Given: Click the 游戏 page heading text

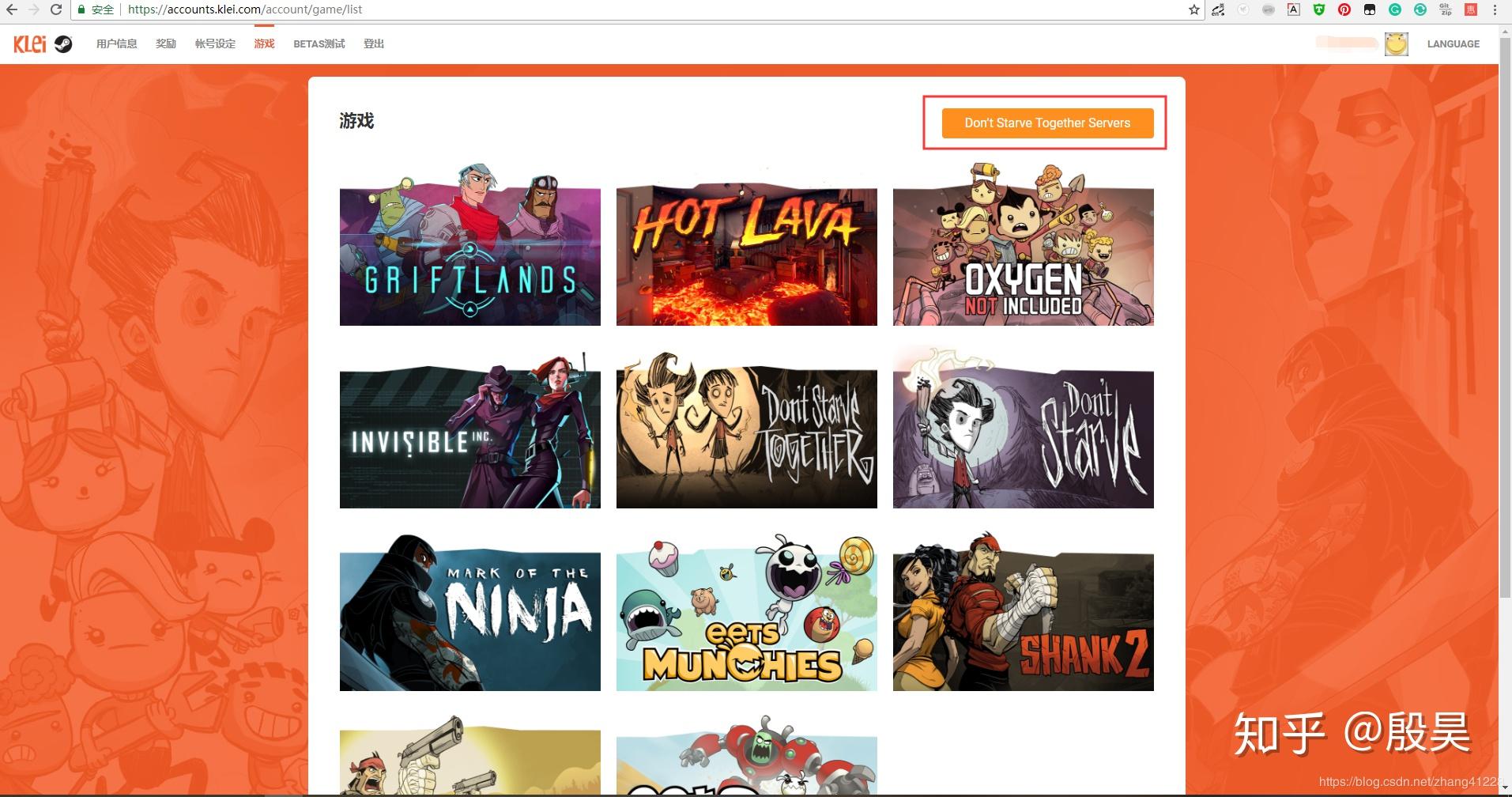Looking at the screenshot, I should pyautogui.click(x=356, y=121).
